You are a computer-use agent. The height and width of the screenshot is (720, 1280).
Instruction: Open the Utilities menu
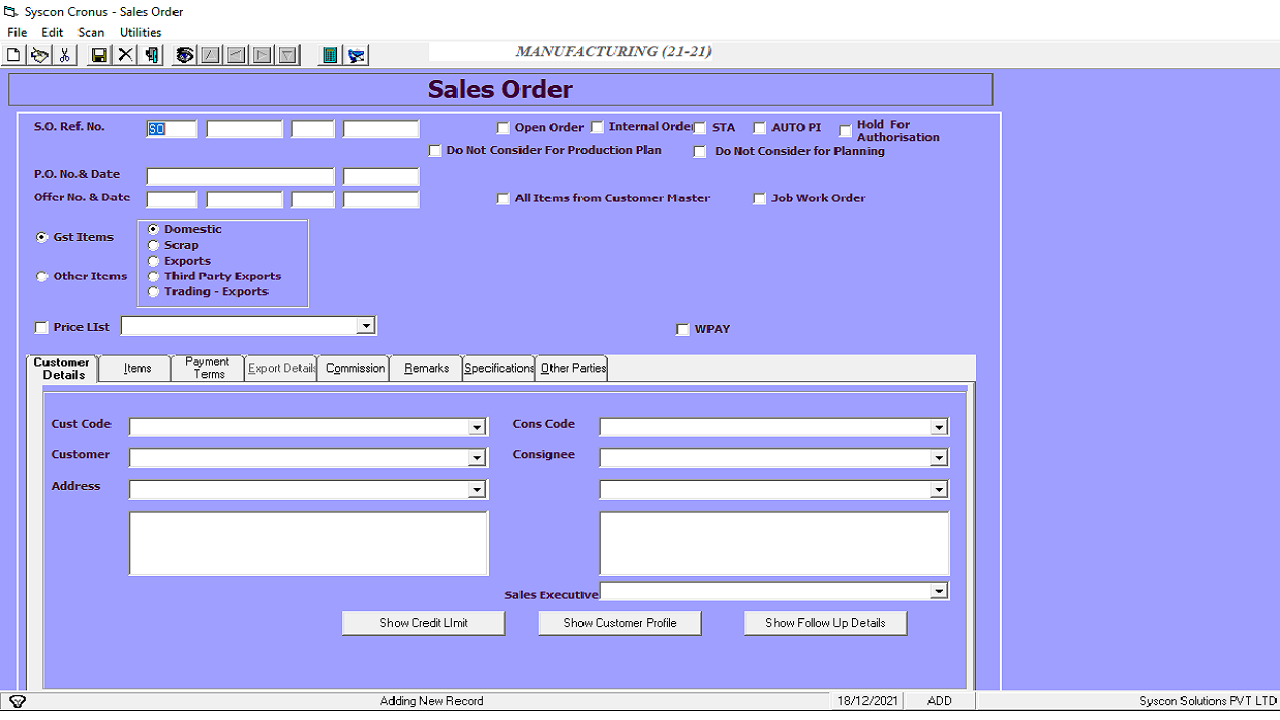[141, 32]
